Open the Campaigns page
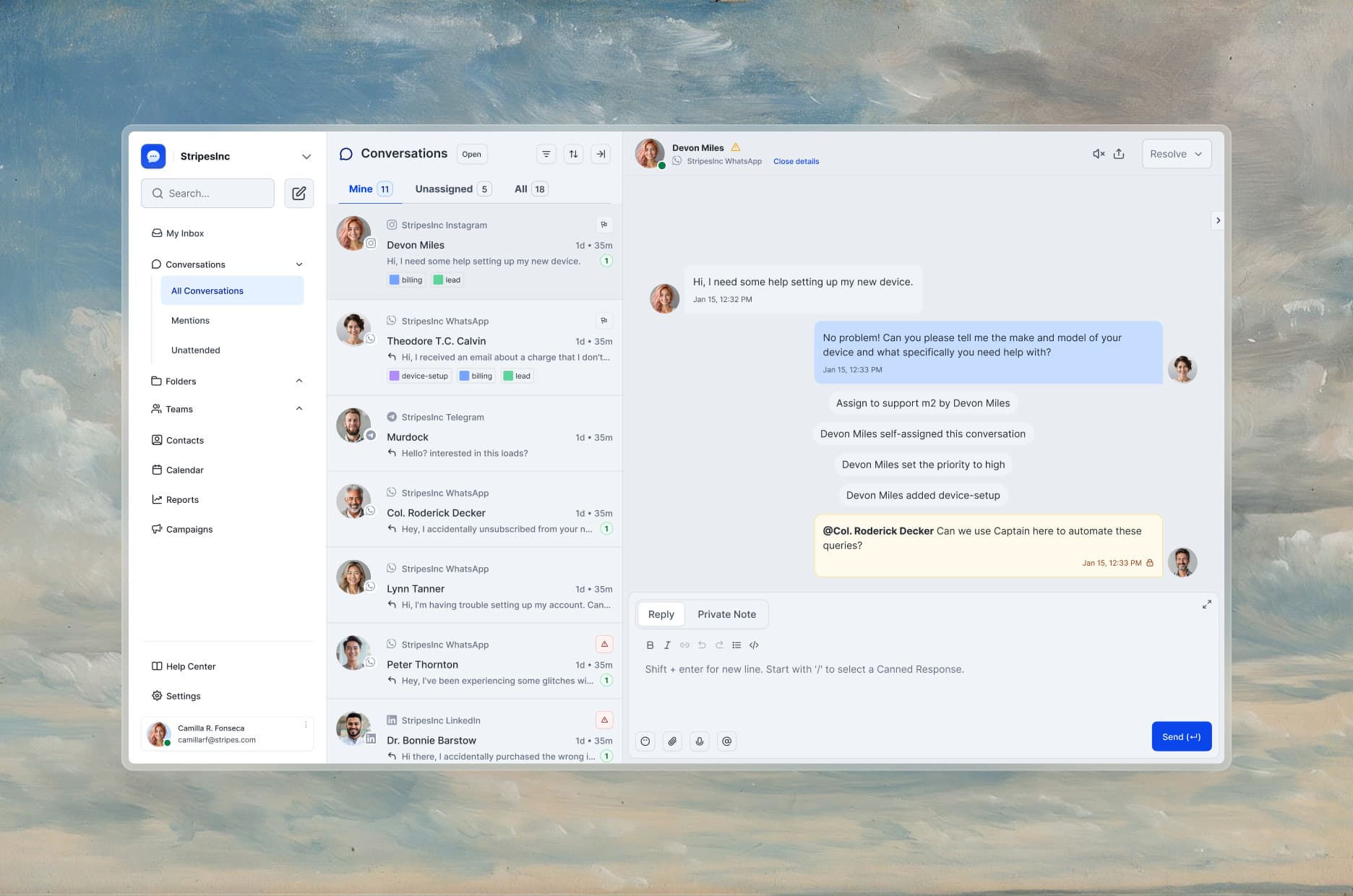This screenshot has height=896, width=1353. (182, 529)
